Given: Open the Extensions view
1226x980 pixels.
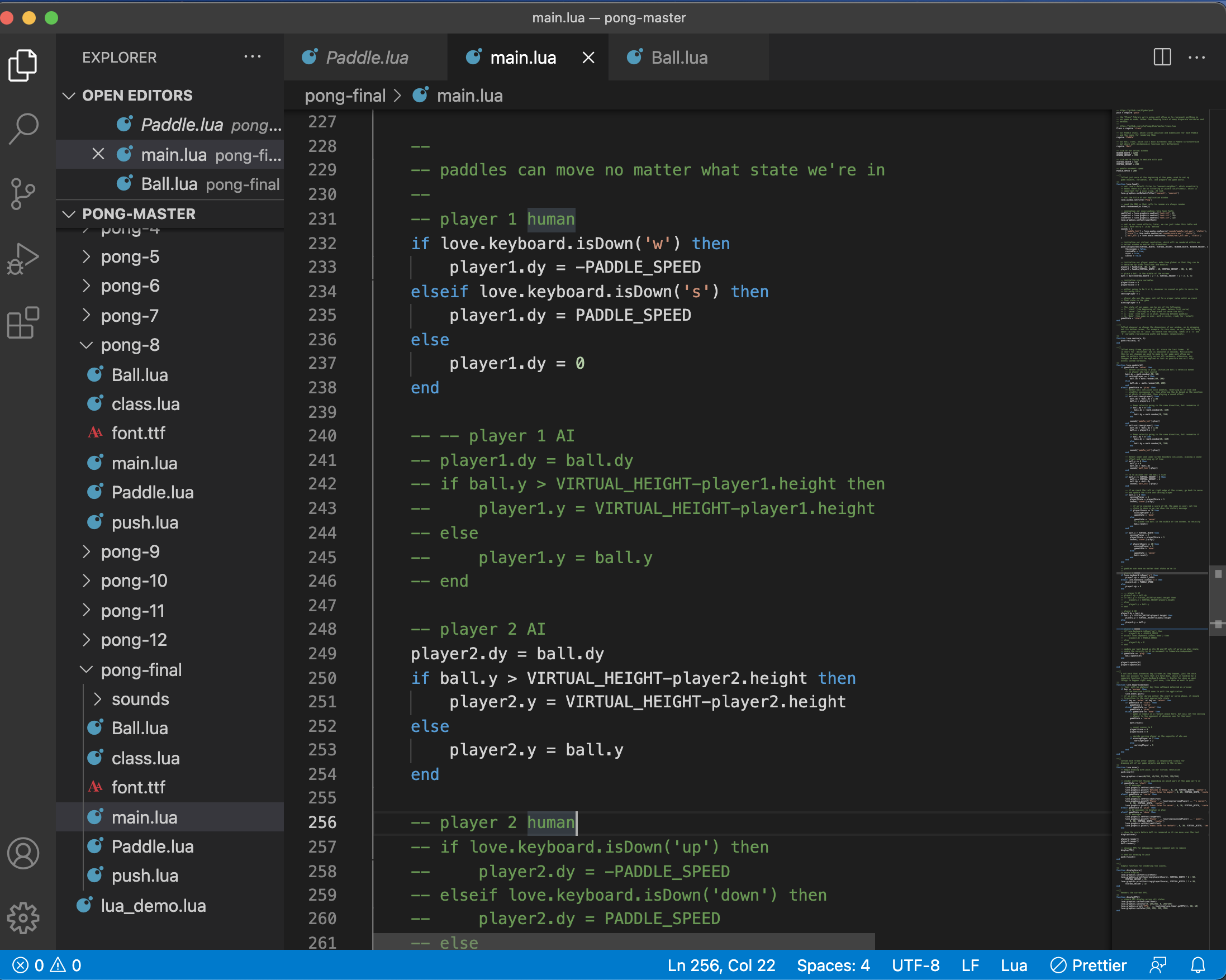Looking at the screenshot, I should tap(24, 322).
